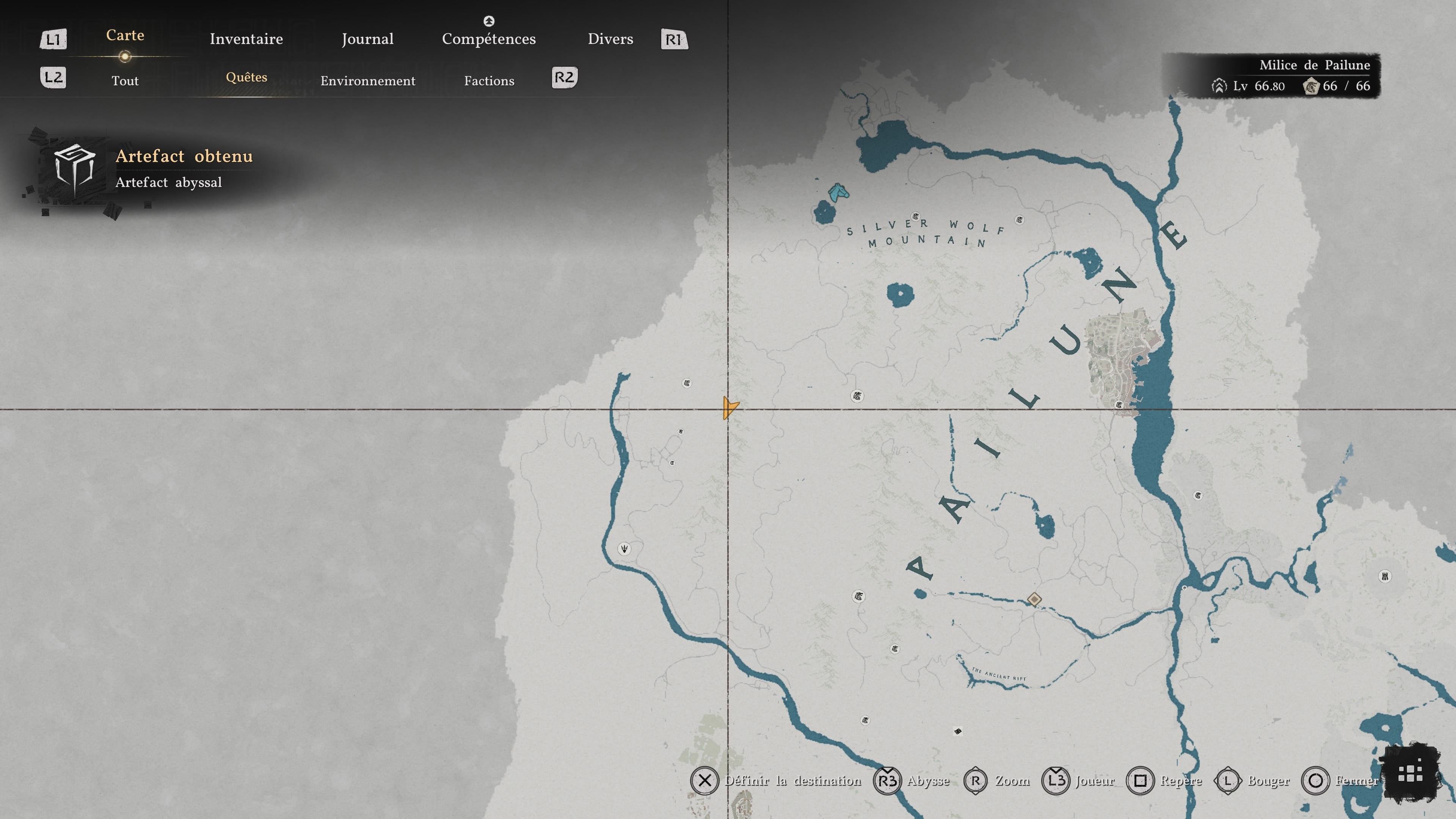This screenshot has width=1456, height=819.
Task: Click the square Repère button icon
Action: pos(1141,781)
